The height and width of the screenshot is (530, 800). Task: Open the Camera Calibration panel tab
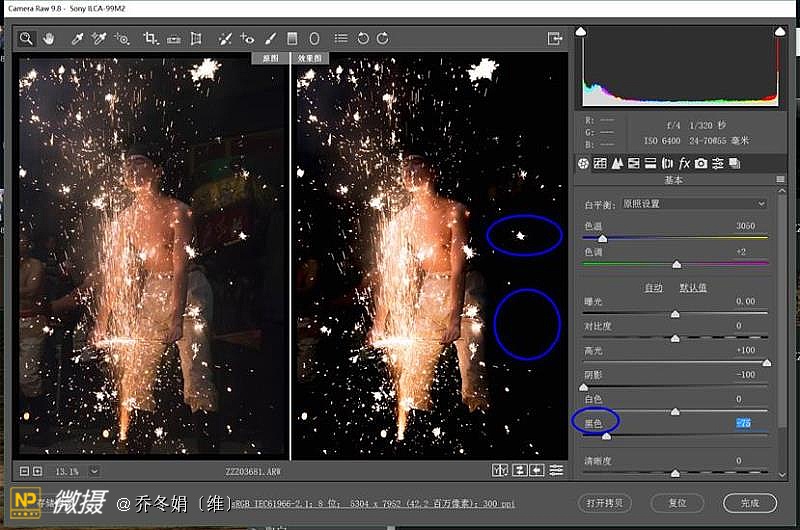[x=701, y=163]
